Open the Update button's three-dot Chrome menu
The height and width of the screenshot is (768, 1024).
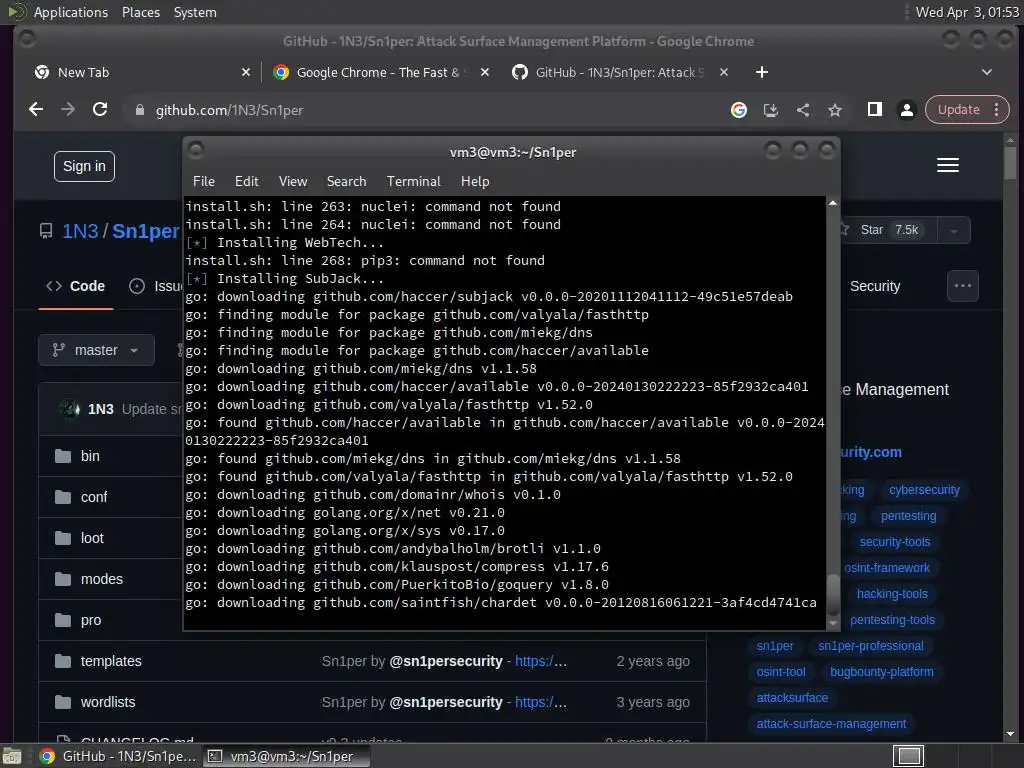coord(997,110)
